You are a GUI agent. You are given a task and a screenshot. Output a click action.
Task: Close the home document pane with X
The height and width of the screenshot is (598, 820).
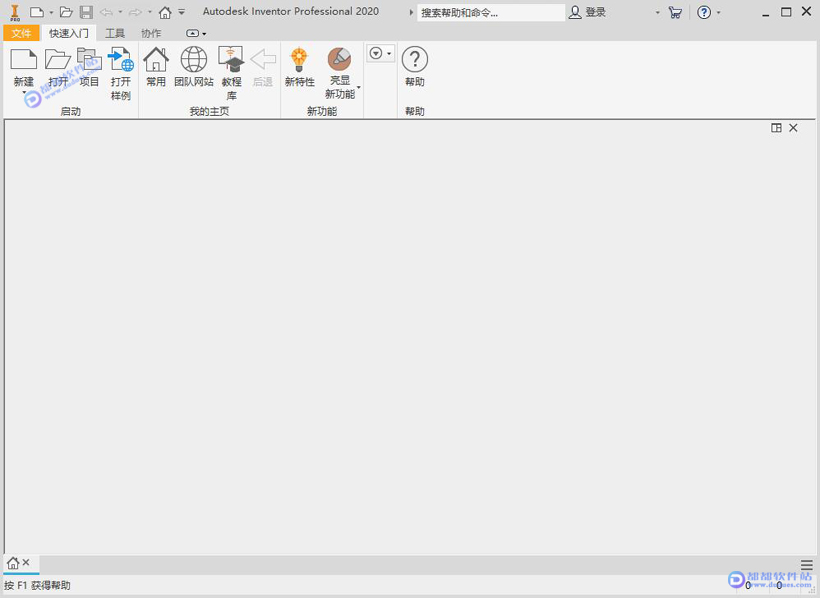[793, 128]
